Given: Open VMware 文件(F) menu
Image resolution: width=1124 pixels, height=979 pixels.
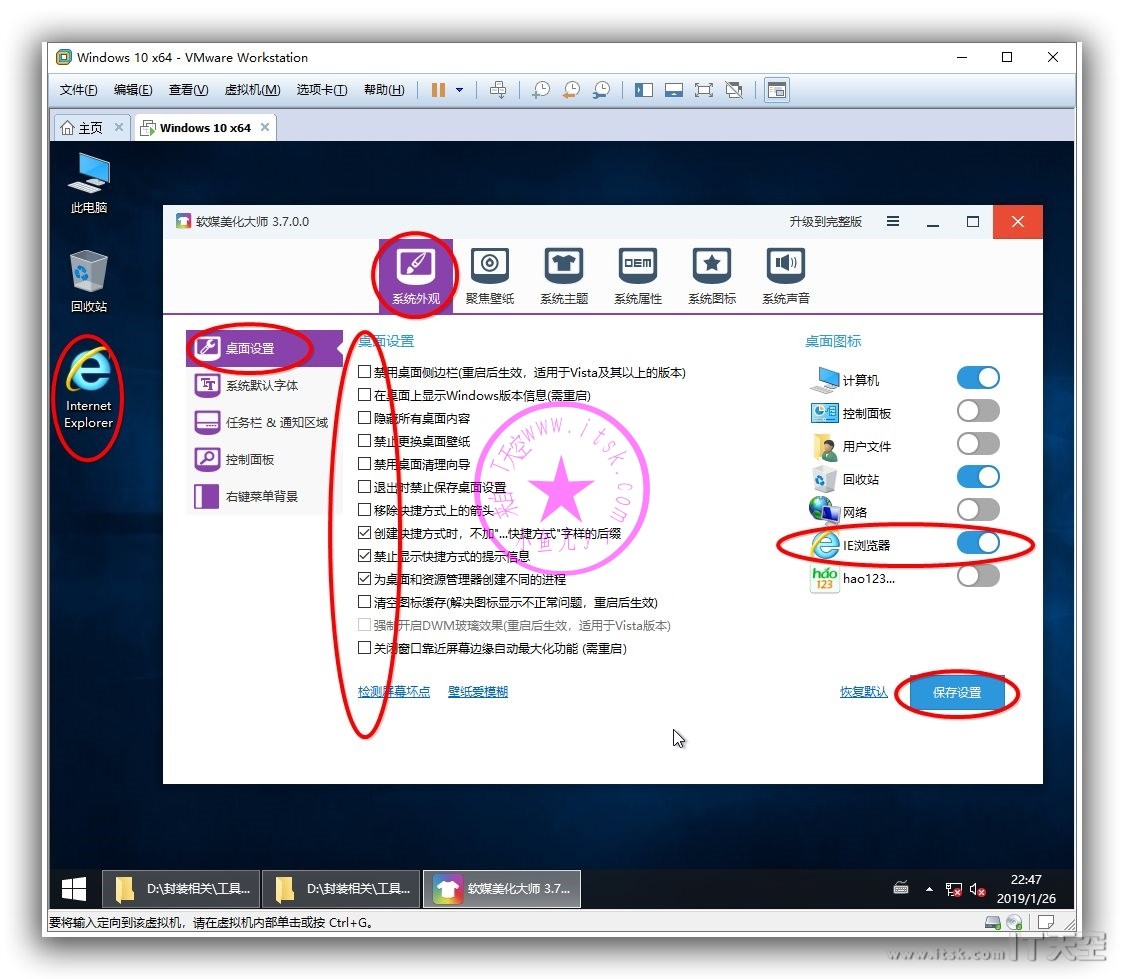Looking at the screenshot, I should tap(78, 90).
